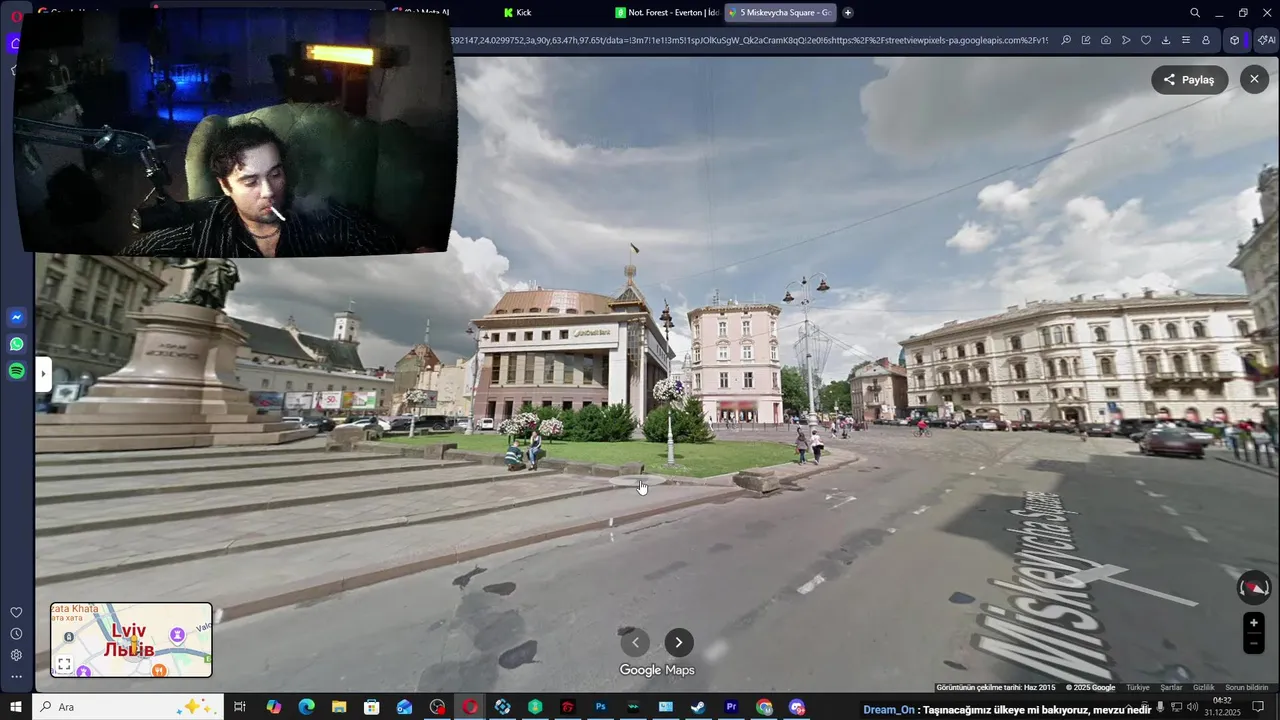Bookmark the page with the heart icon
Viewport: 1280px width, 720px height.
click(1146, 40)
